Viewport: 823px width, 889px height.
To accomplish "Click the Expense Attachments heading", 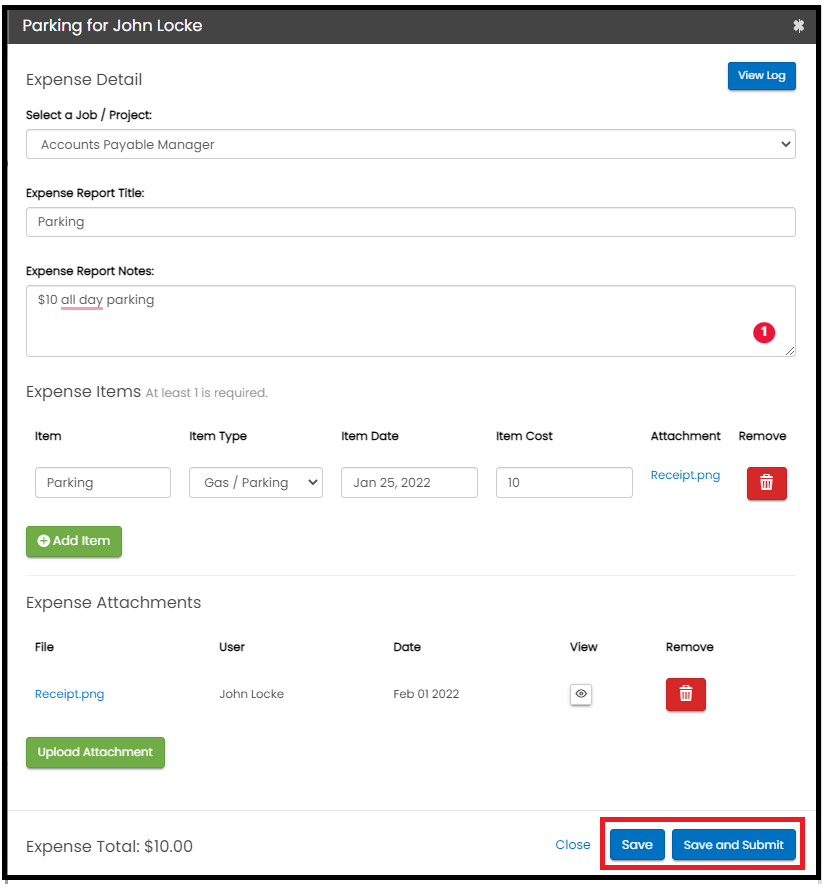I will pyautogui.click(x=113, y=603).
